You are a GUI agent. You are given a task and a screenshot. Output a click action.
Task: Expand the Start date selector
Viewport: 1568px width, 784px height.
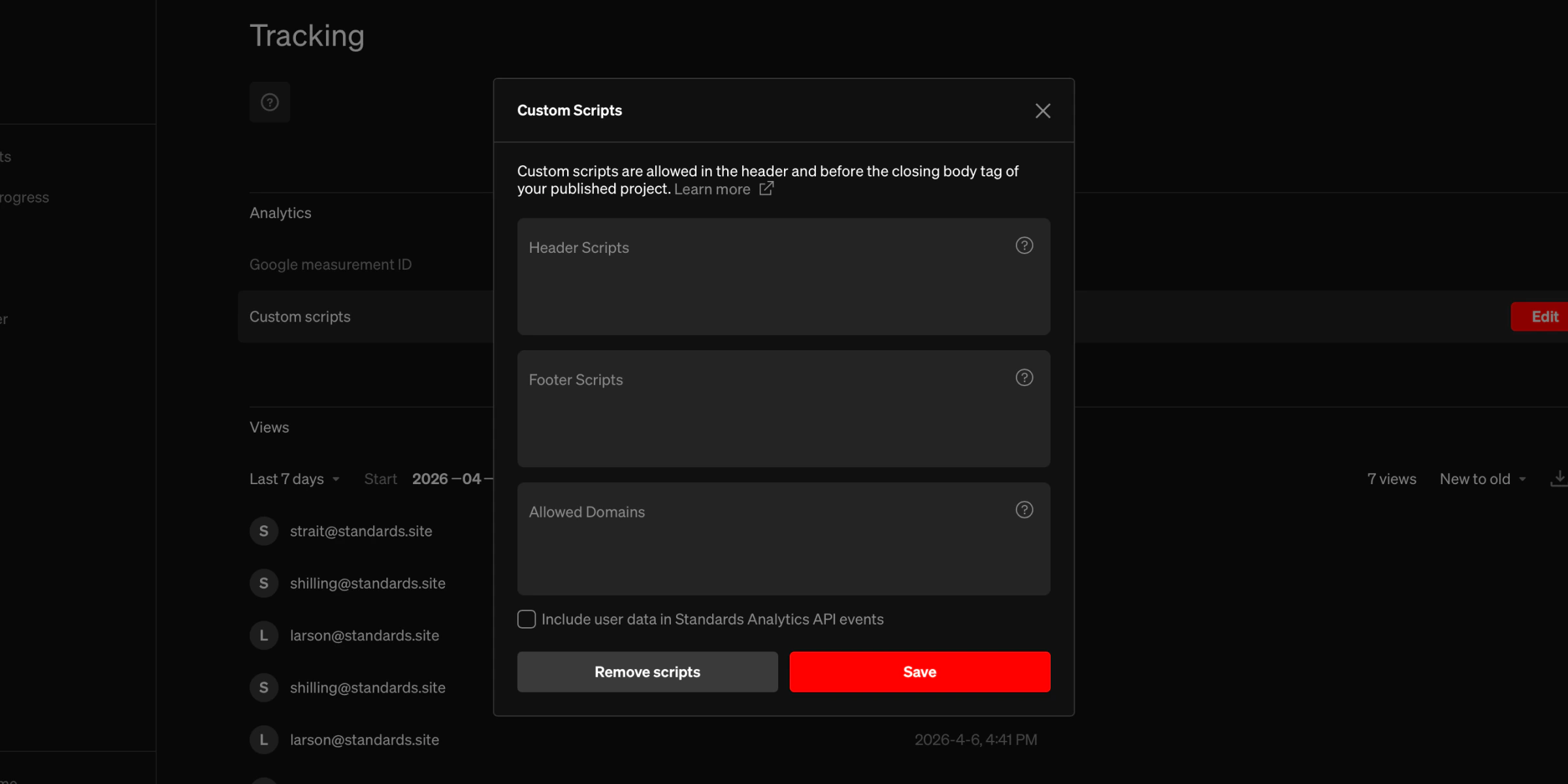[380, 478]
